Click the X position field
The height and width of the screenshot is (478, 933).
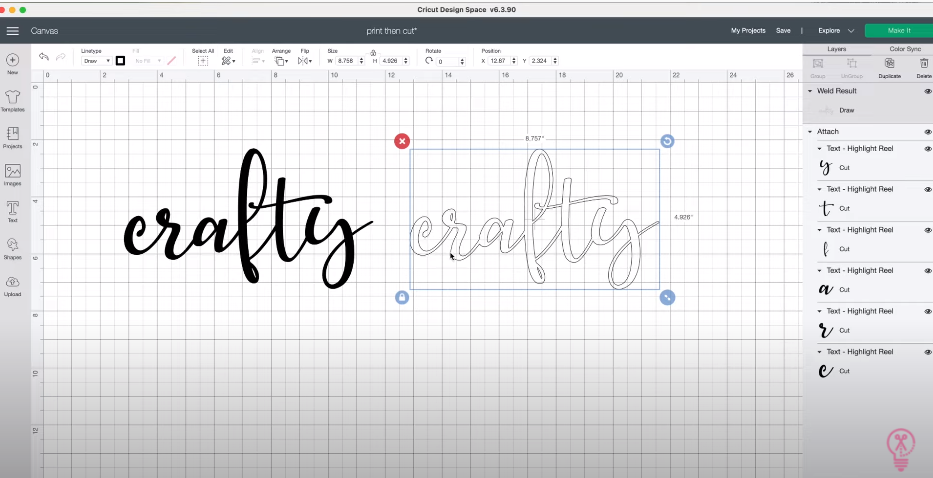pyautogui.click(x=500, y=61)
